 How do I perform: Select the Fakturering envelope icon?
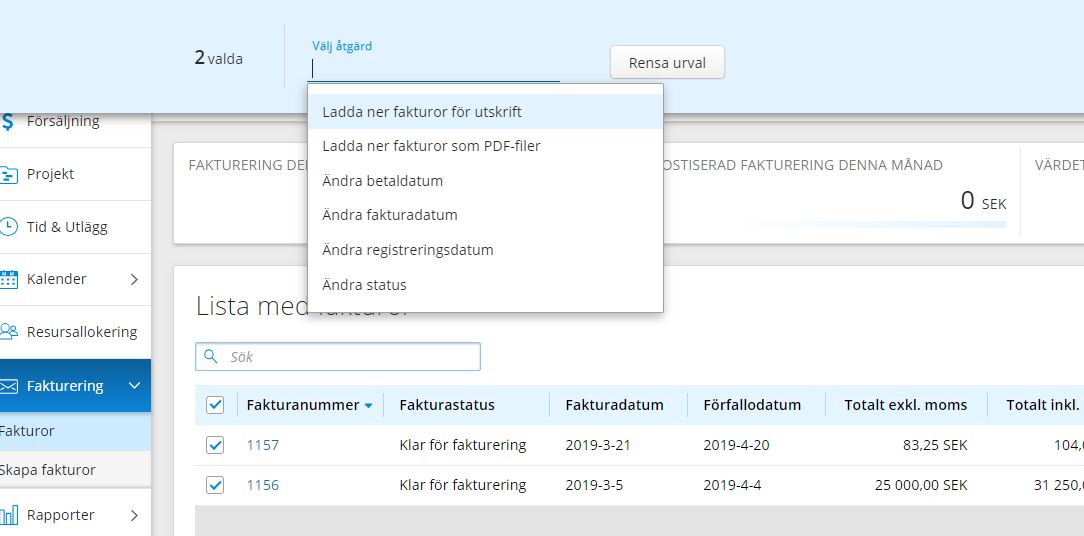8,386
